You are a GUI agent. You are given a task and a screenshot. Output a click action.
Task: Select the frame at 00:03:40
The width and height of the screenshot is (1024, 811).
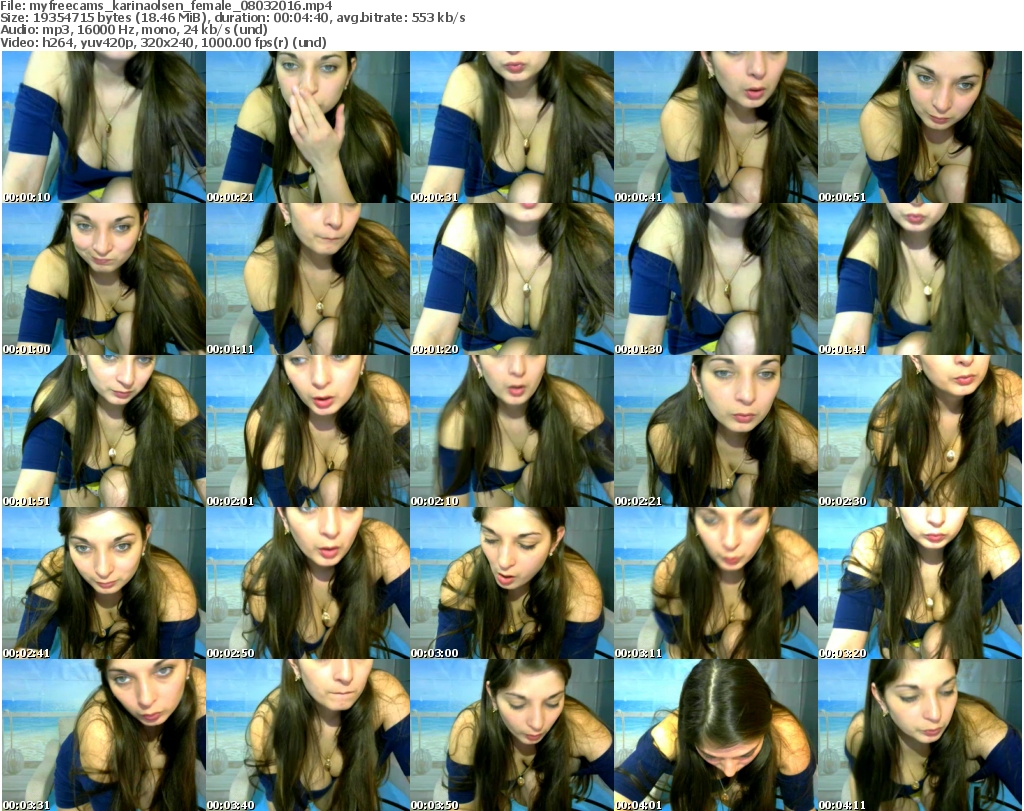click(x=308, y=735)
